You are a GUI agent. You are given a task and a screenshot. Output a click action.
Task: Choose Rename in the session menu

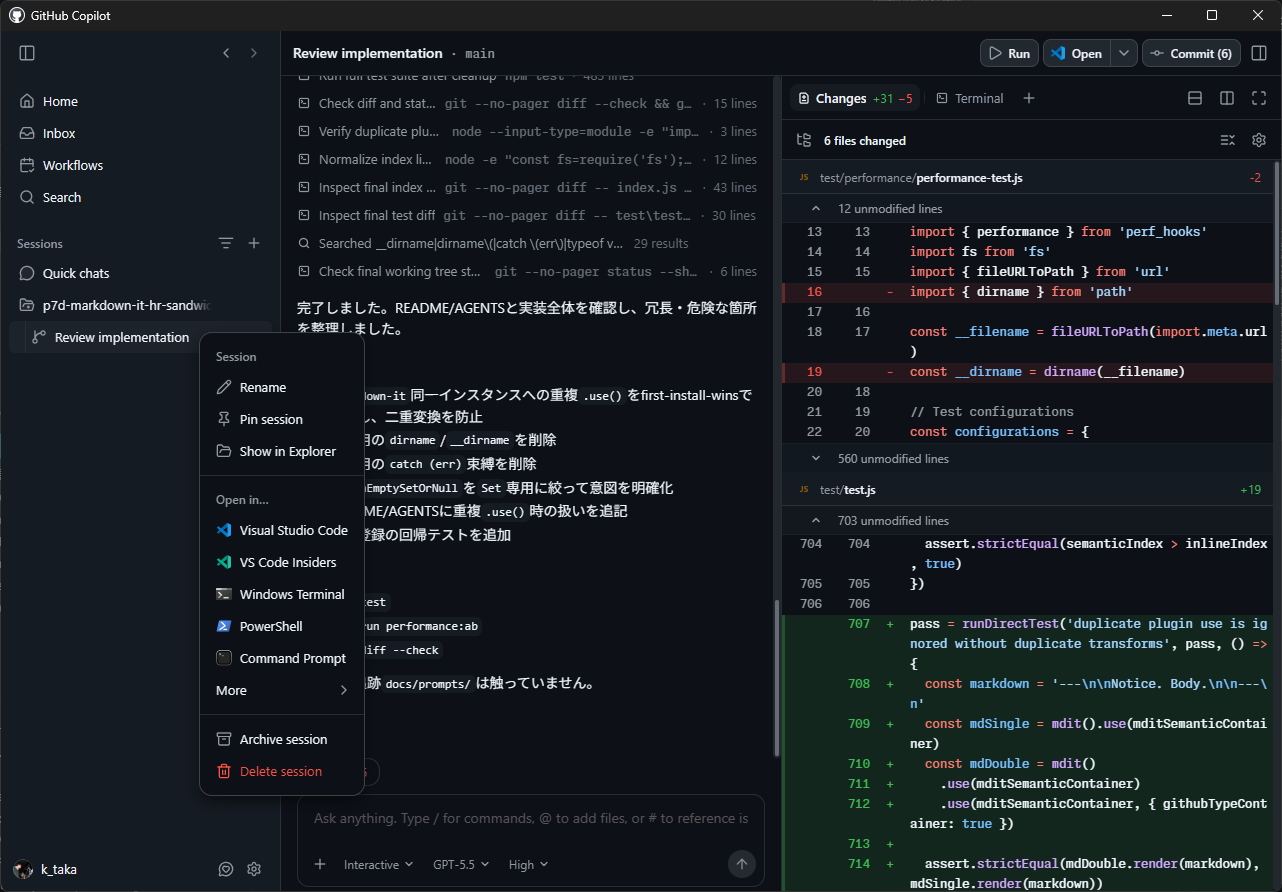tap(282, 387)
